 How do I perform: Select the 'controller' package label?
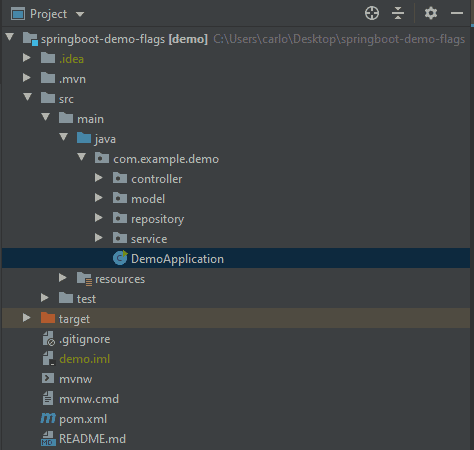(157, 179)
